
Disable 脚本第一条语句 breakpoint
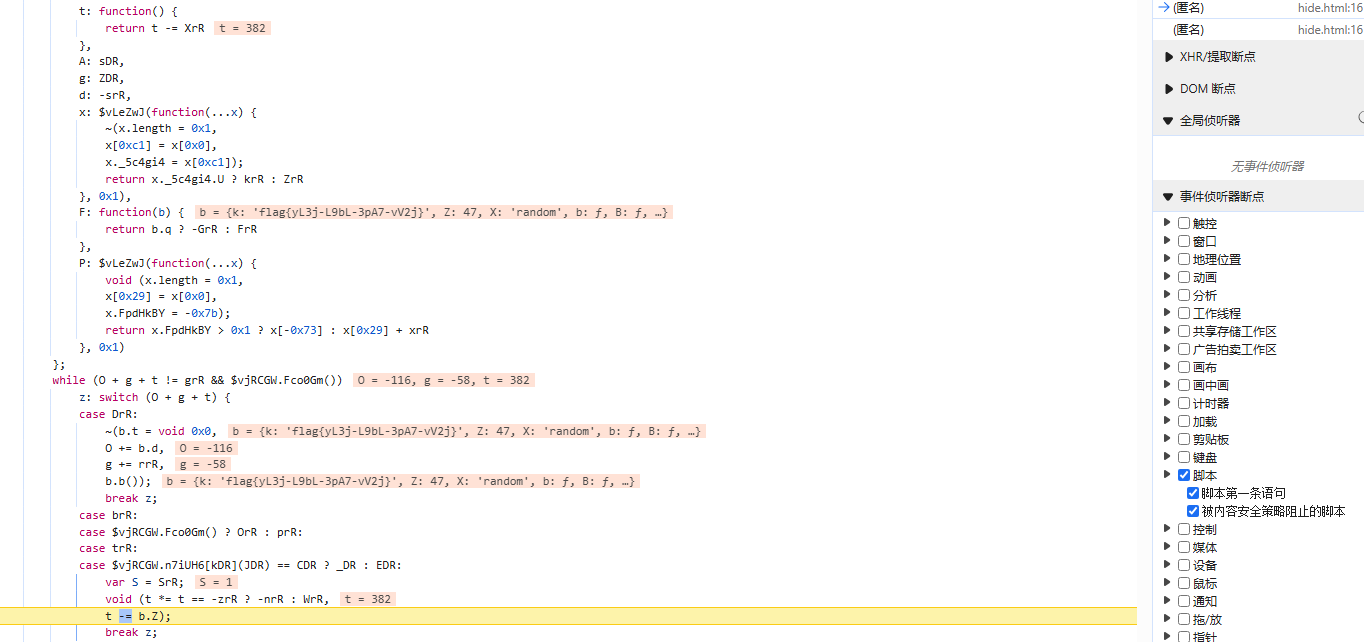tap(1193, 494)
